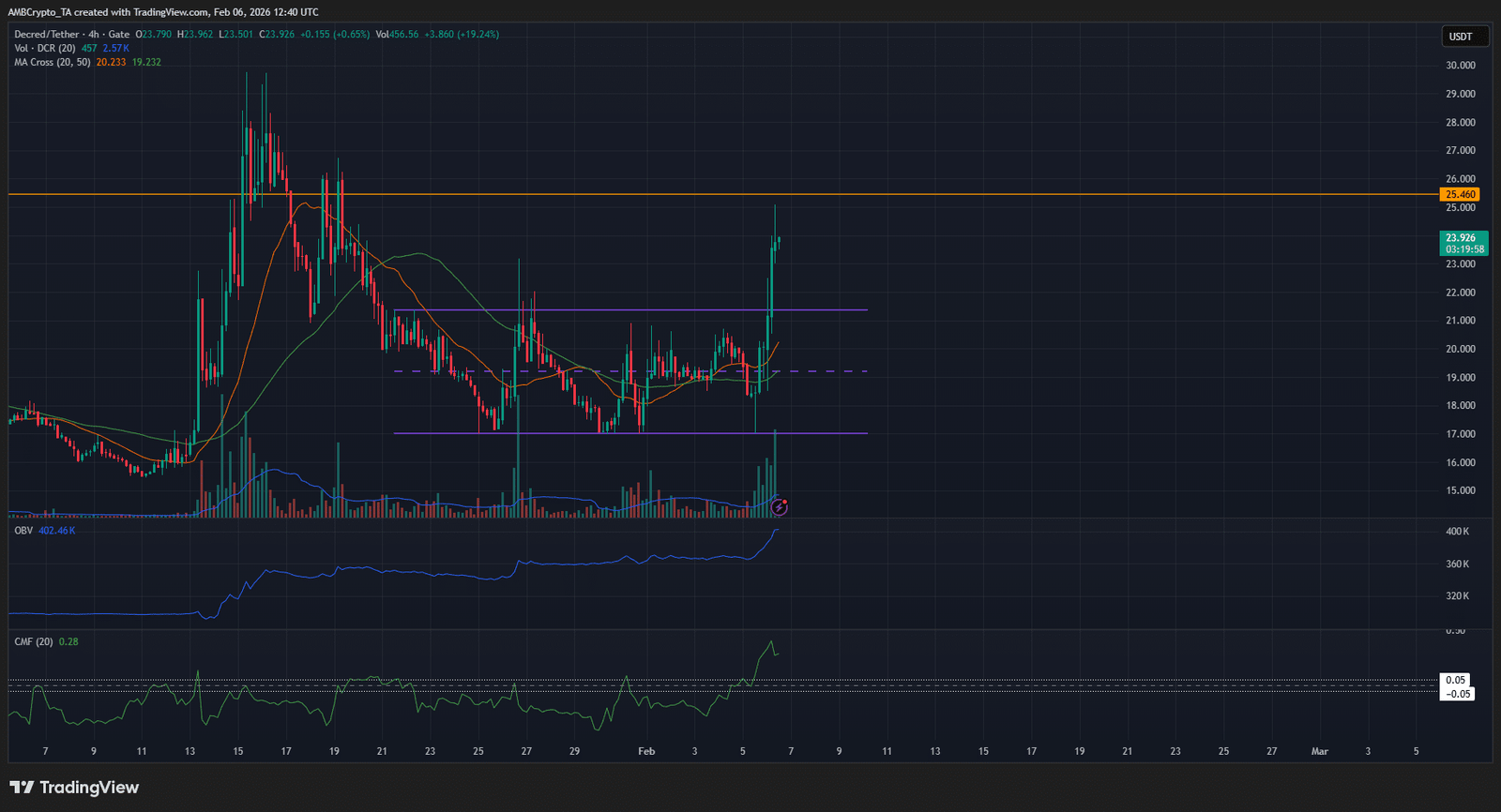
Task: Click the orange MA value 20.233
Action: click(111, 63)
